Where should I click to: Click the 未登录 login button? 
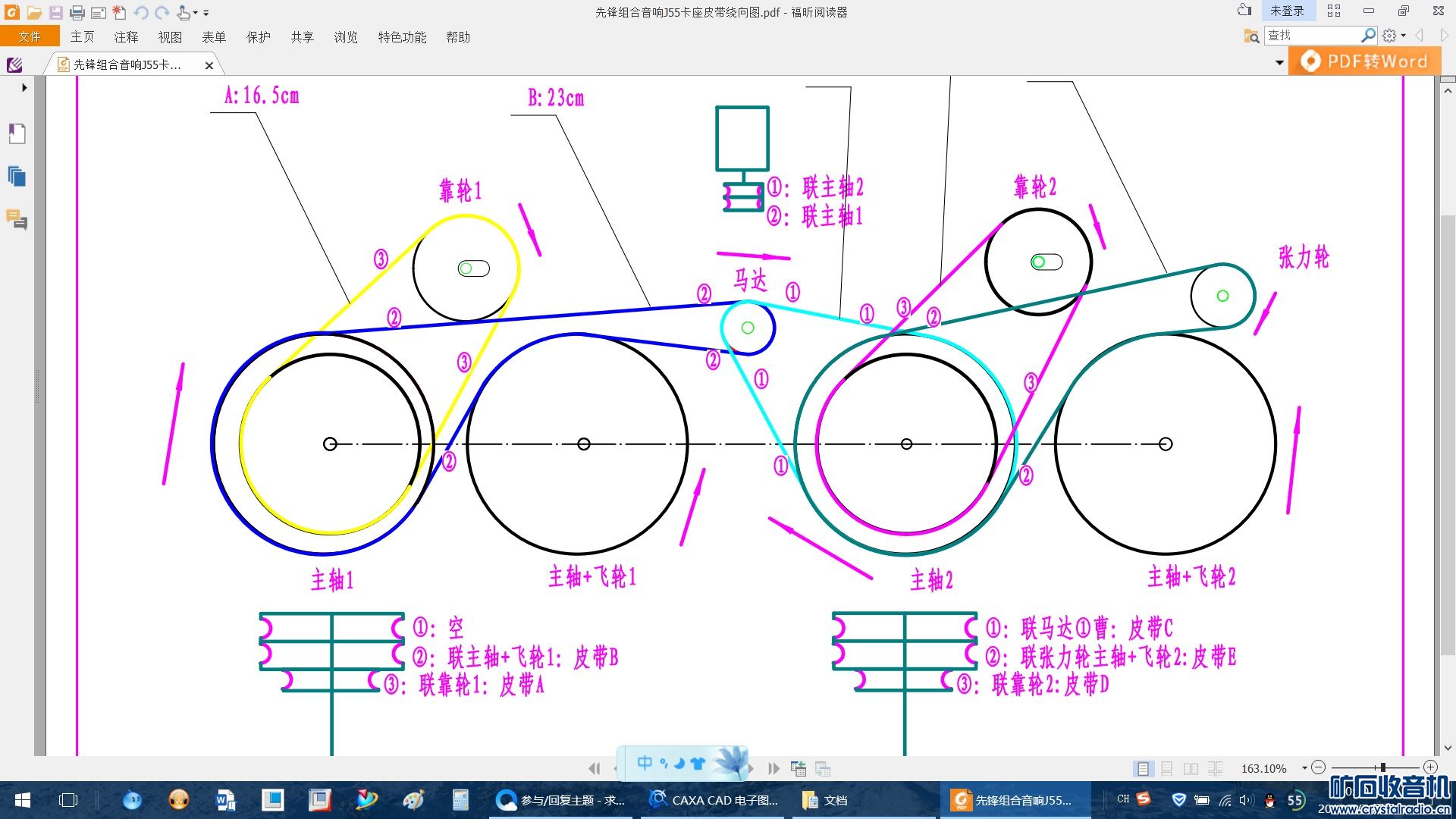coord(1287,11)
